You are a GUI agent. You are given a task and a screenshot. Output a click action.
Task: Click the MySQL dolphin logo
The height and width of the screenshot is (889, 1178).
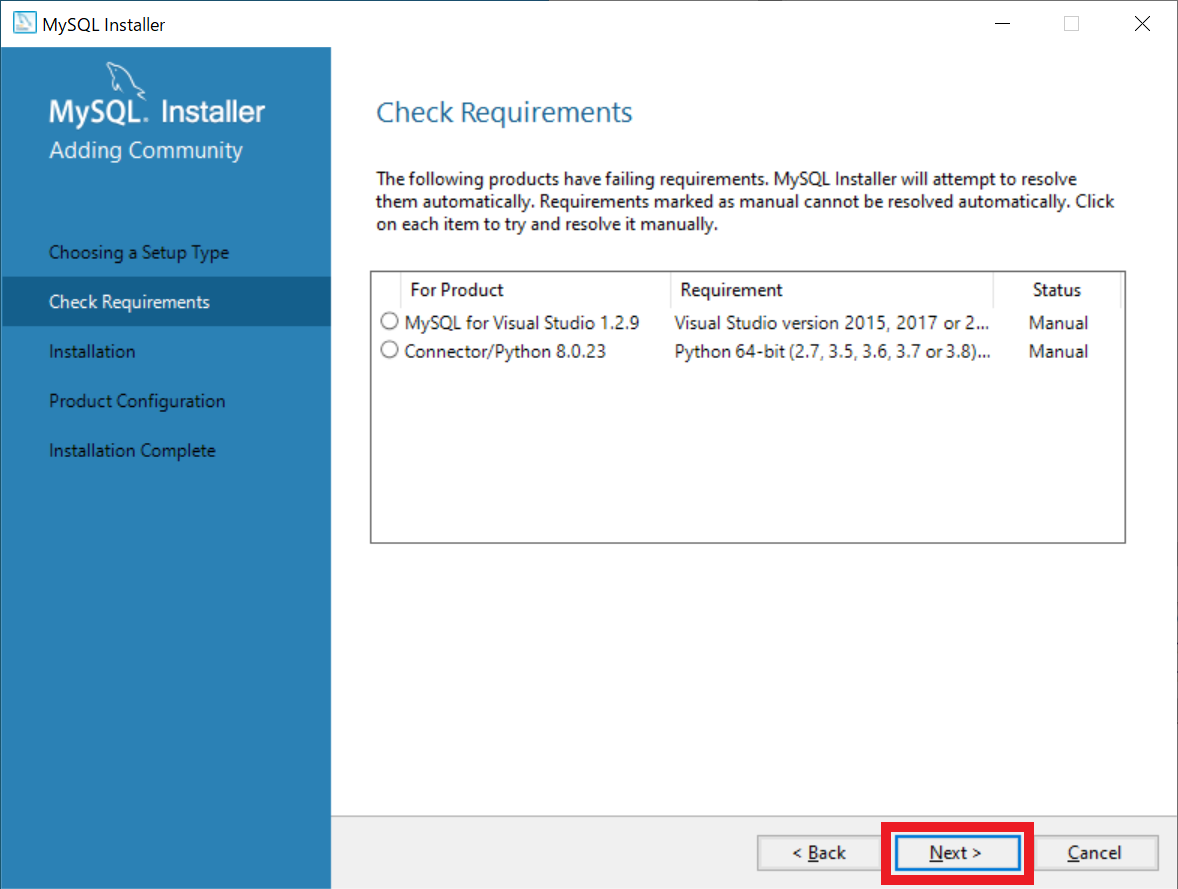[125, 80]
